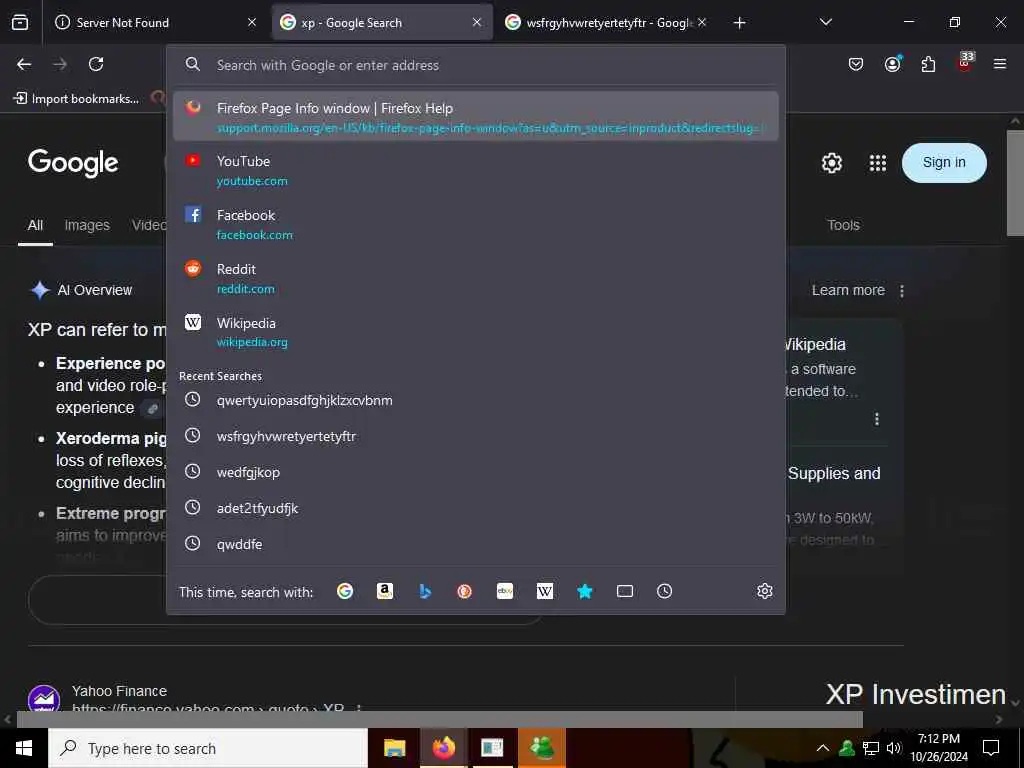Viewport: 1024px width, 768px height.
Task: Open AI Overview more options dots
Action: [902, 291]
